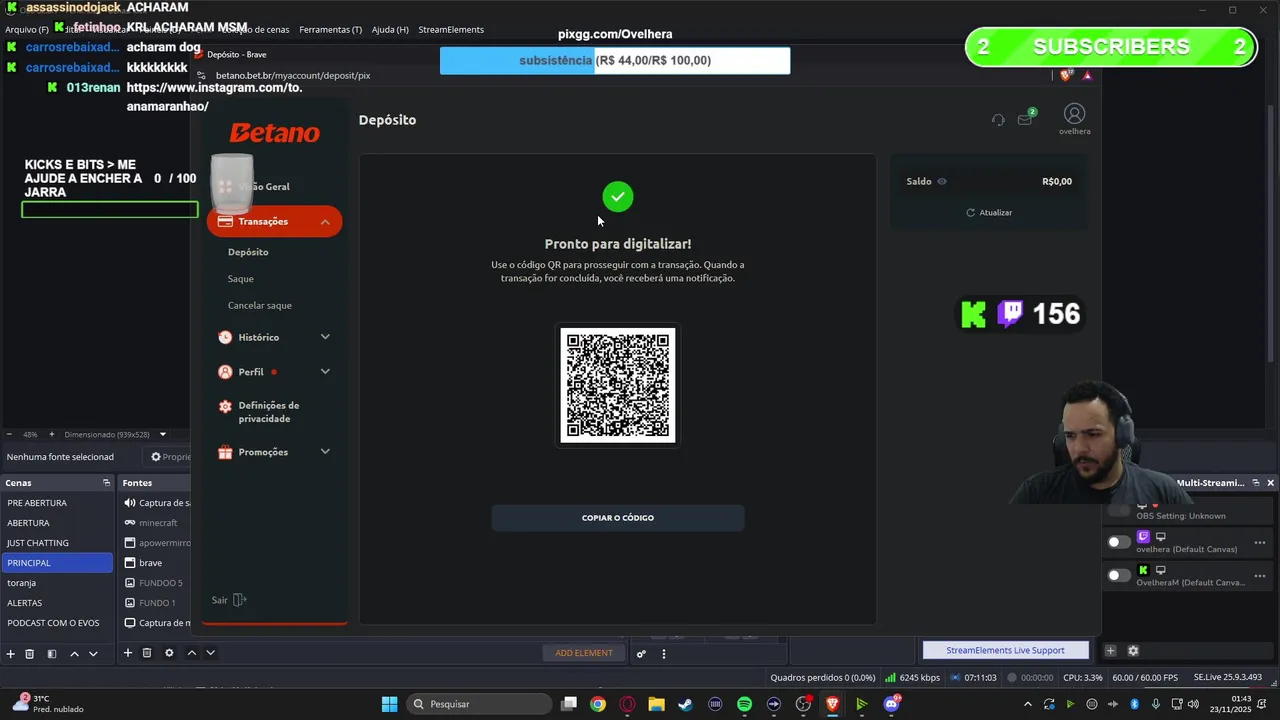Open the StreamElements menu
The width and height of the screenshot is (1280, 720).
(451, 30)
